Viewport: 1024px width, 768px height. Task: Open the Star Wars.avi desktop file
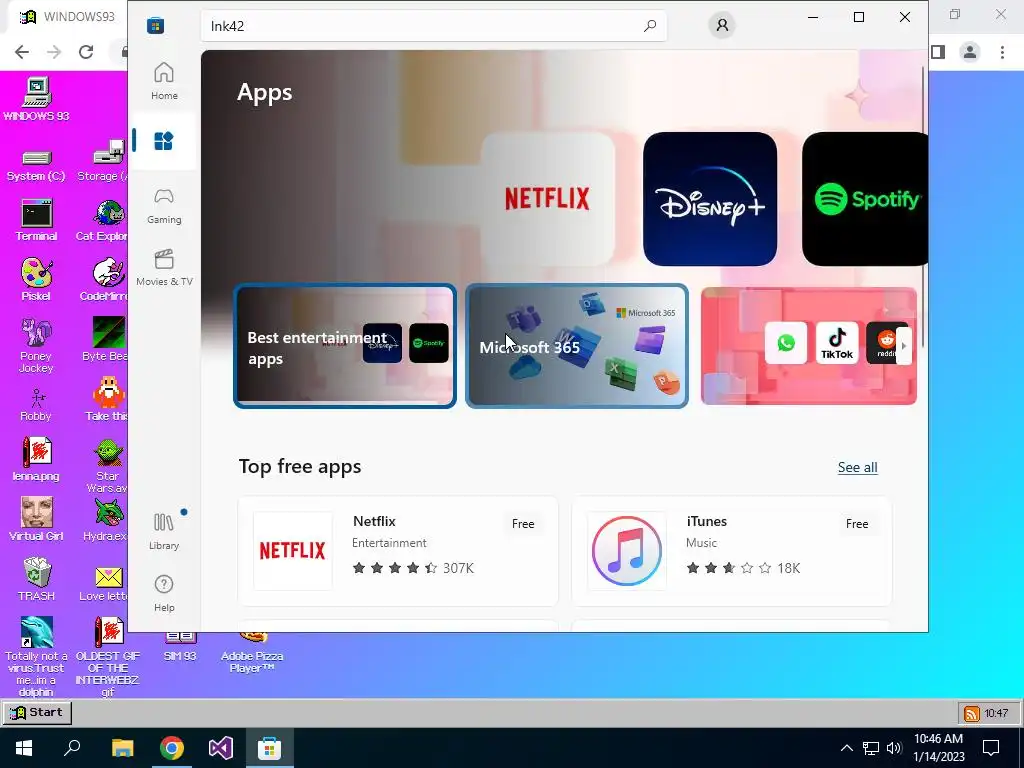pos(108,465)
